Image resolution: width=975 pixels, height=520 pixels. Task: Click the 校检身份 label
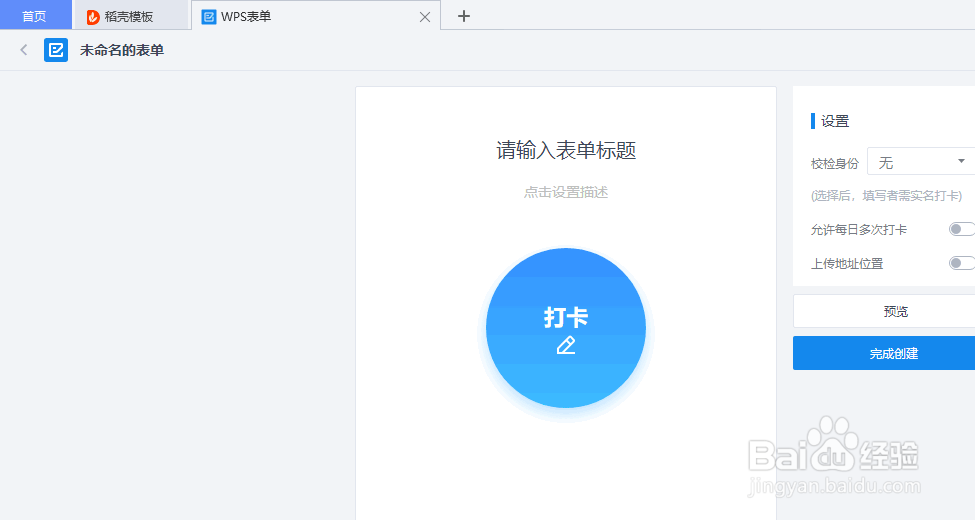click(x=834, y=164)
